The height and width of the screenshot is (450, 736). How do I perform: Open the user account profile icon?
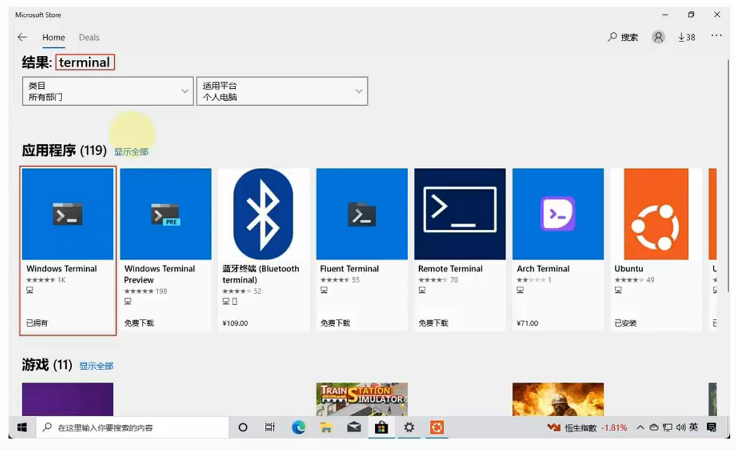tap(658, 37)
